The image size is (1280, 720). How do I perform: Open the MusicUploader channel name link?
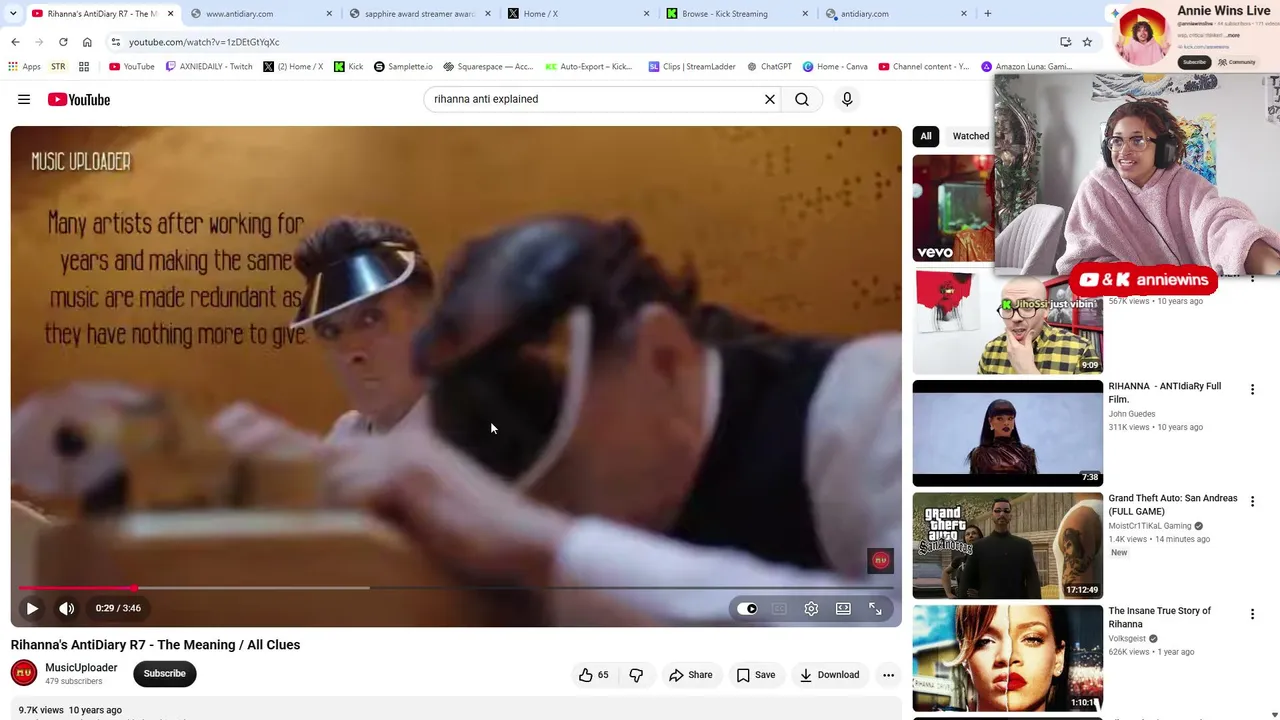(x=81, y=668)
